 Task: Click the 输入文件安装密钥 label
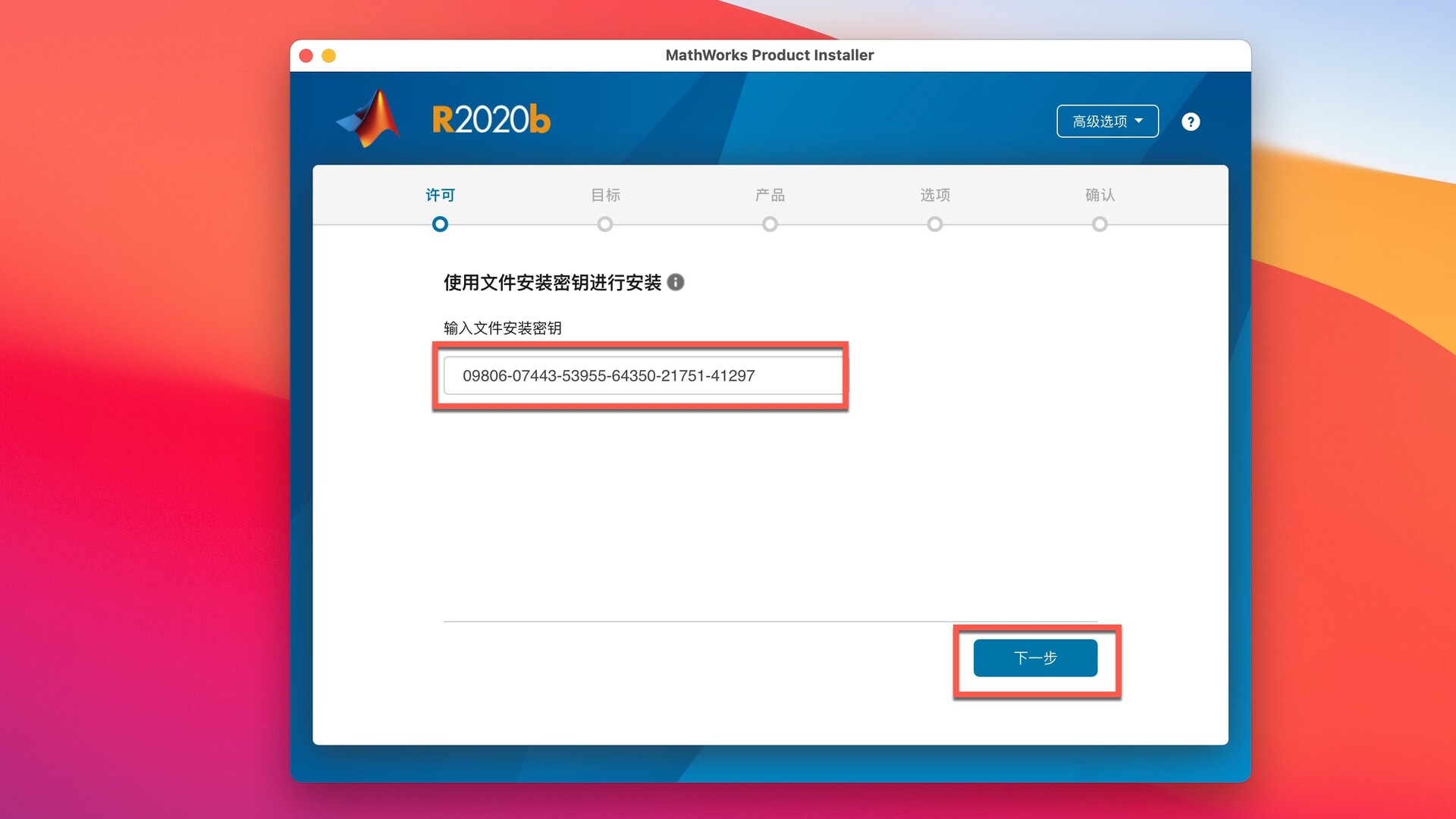click(x=500, y=328)
